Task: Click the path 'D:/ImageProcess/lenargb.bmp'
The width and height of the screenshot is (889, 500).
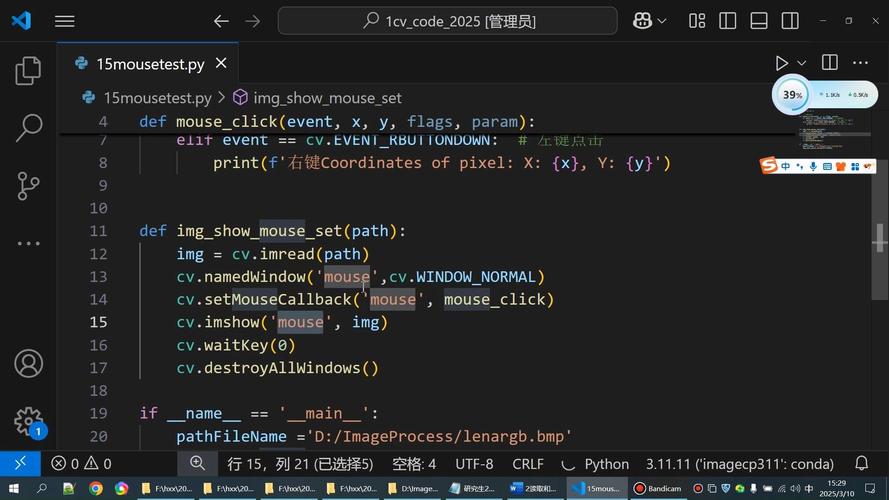Action: pyautogui.click(x=439, y=437)
